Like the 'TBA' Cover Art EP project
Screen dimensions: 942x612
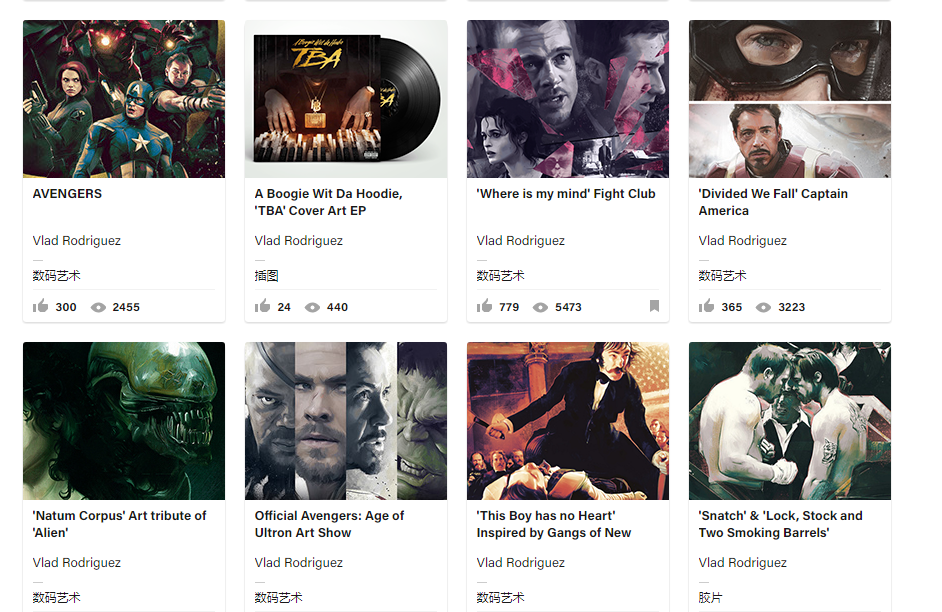[263, 306]
